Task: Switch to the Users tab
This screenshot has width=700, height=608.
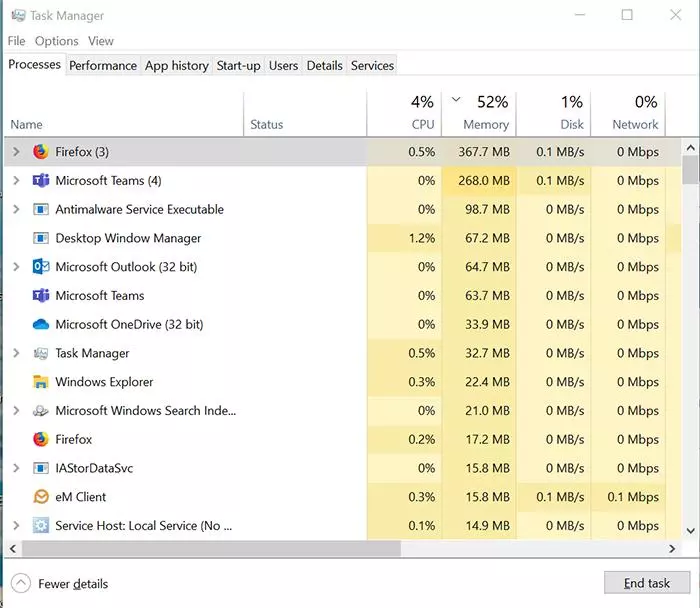Action: coord(283,66)
